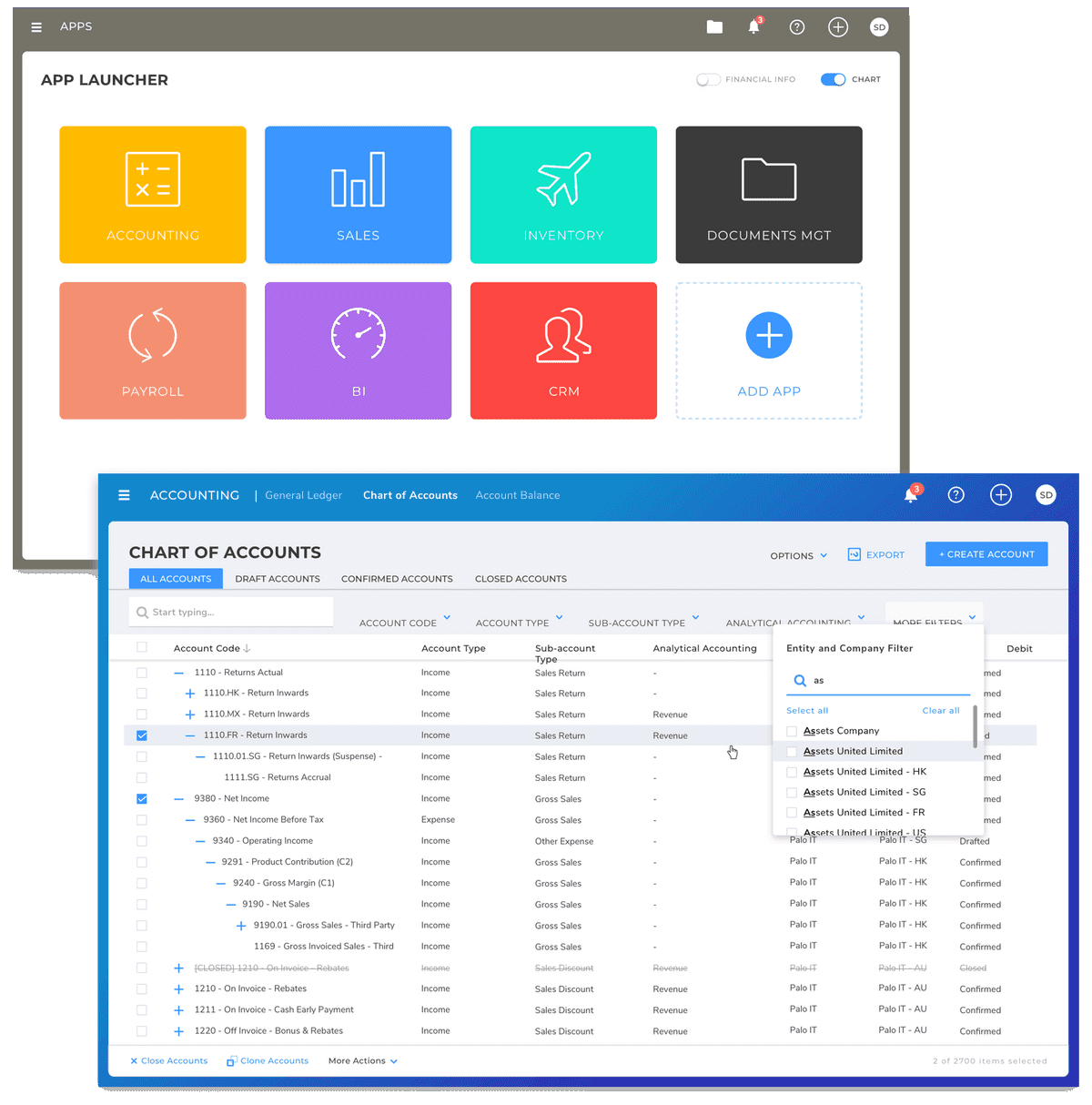Switch to the Draft Accounts tab
This screenshot has width=1092, height=1105.
[x=278, y=579]
